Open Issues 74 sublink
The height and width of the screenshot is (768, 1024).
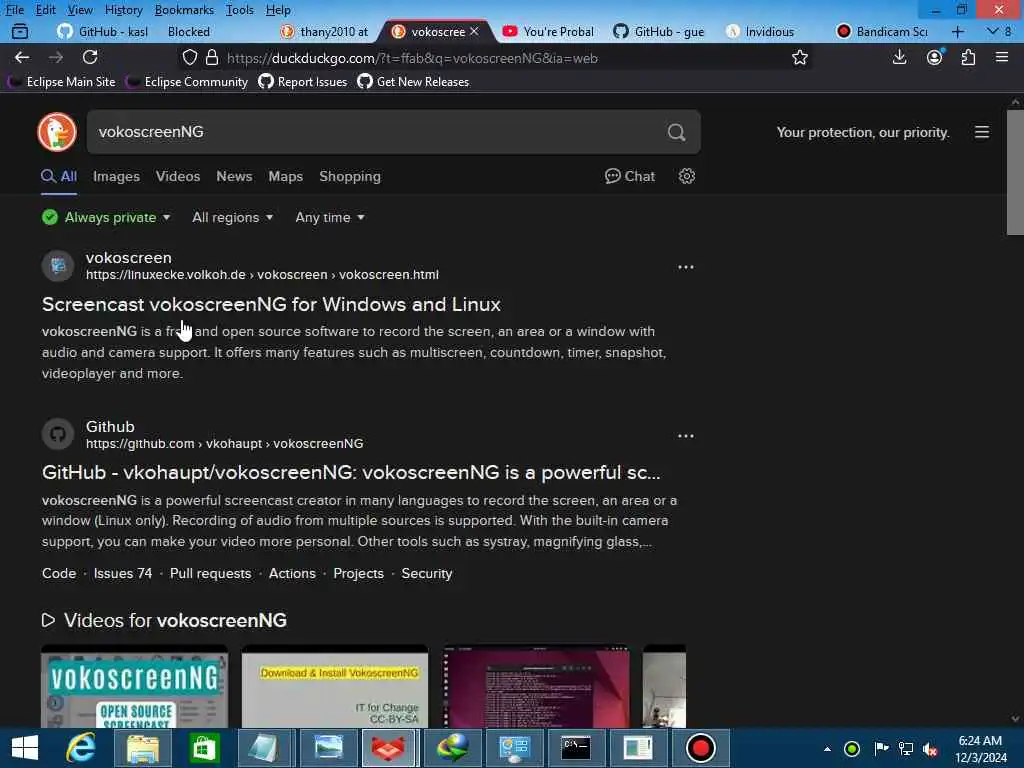click(123, 573)
